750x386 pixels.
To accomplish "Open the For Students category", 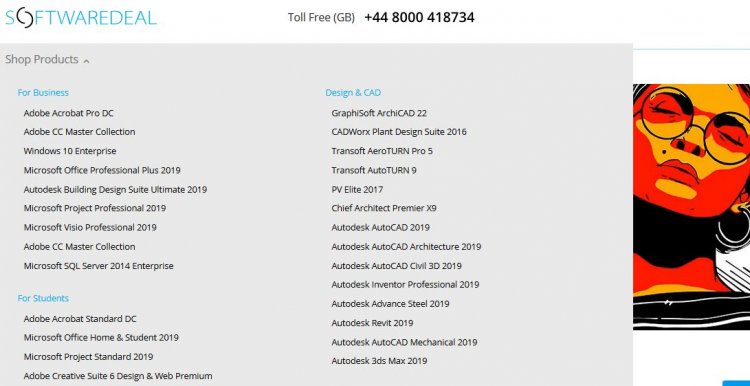I will click(x=43, y=298).
